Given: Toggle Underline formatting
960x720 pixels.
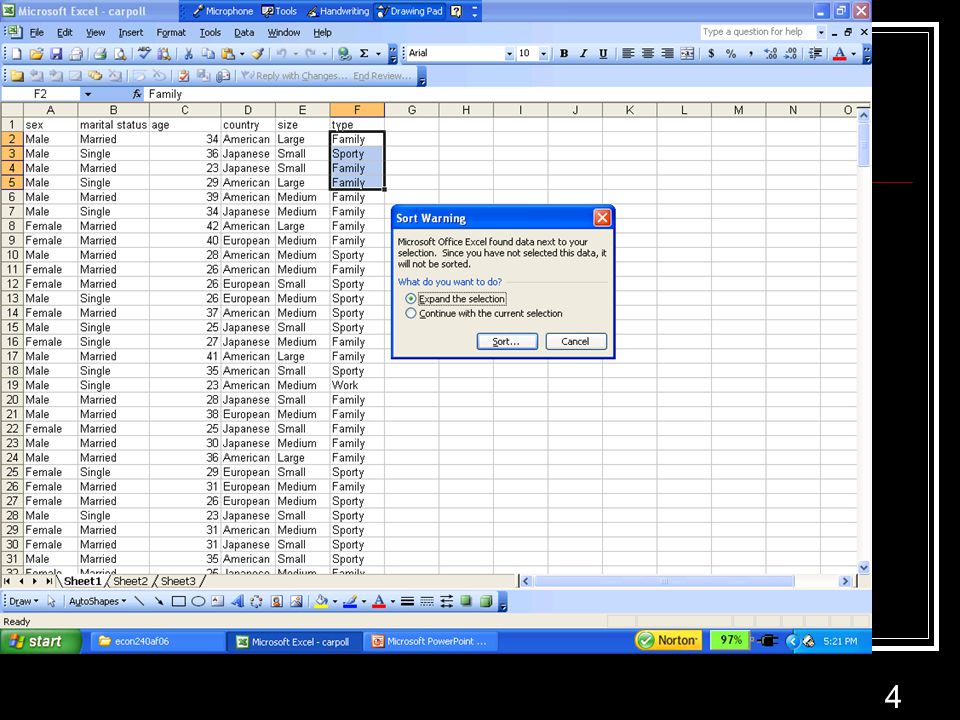Looking at the screenshot, I should tap(603, 54).
